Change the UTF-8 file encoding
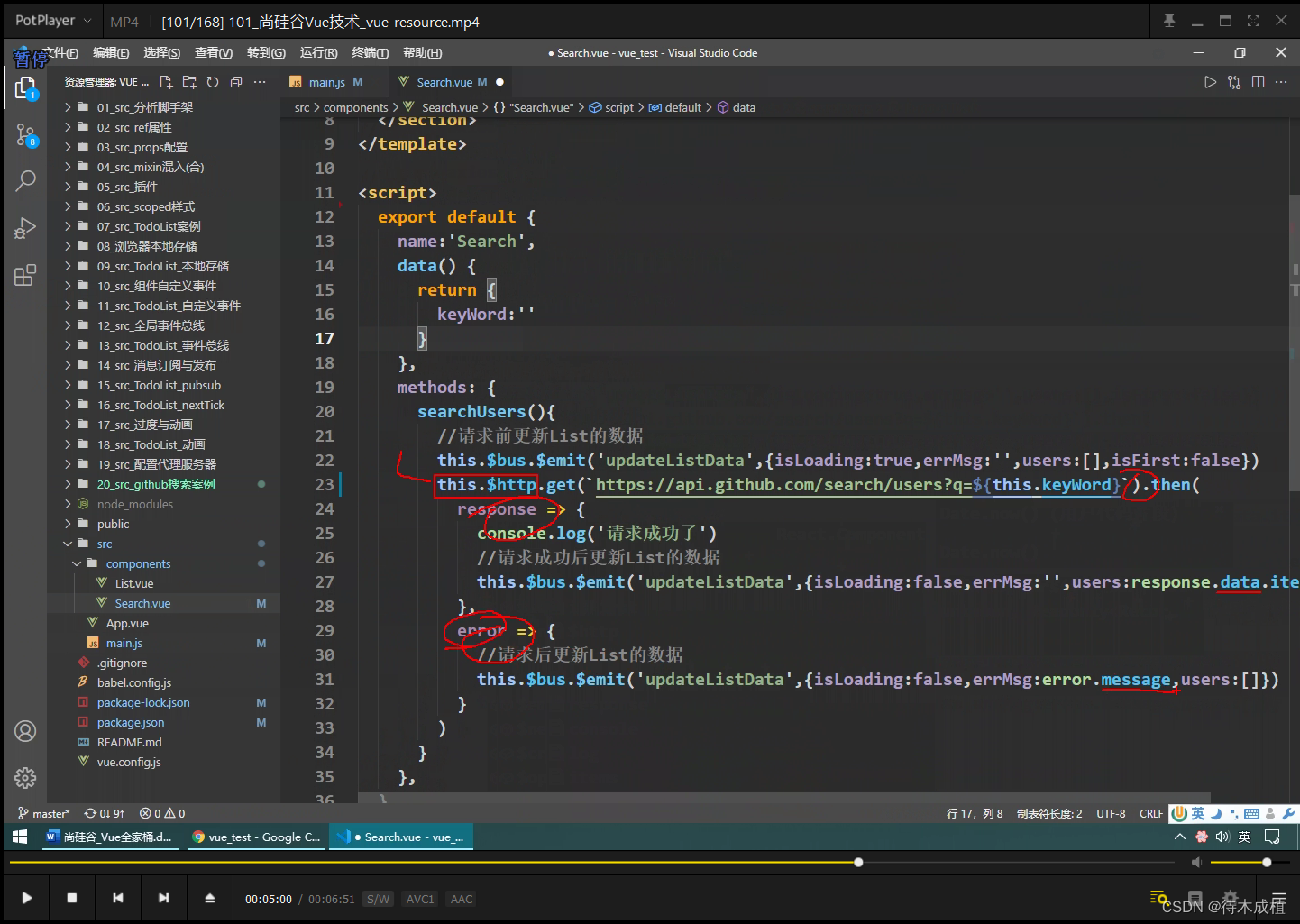 click(x=1111, y=813)
